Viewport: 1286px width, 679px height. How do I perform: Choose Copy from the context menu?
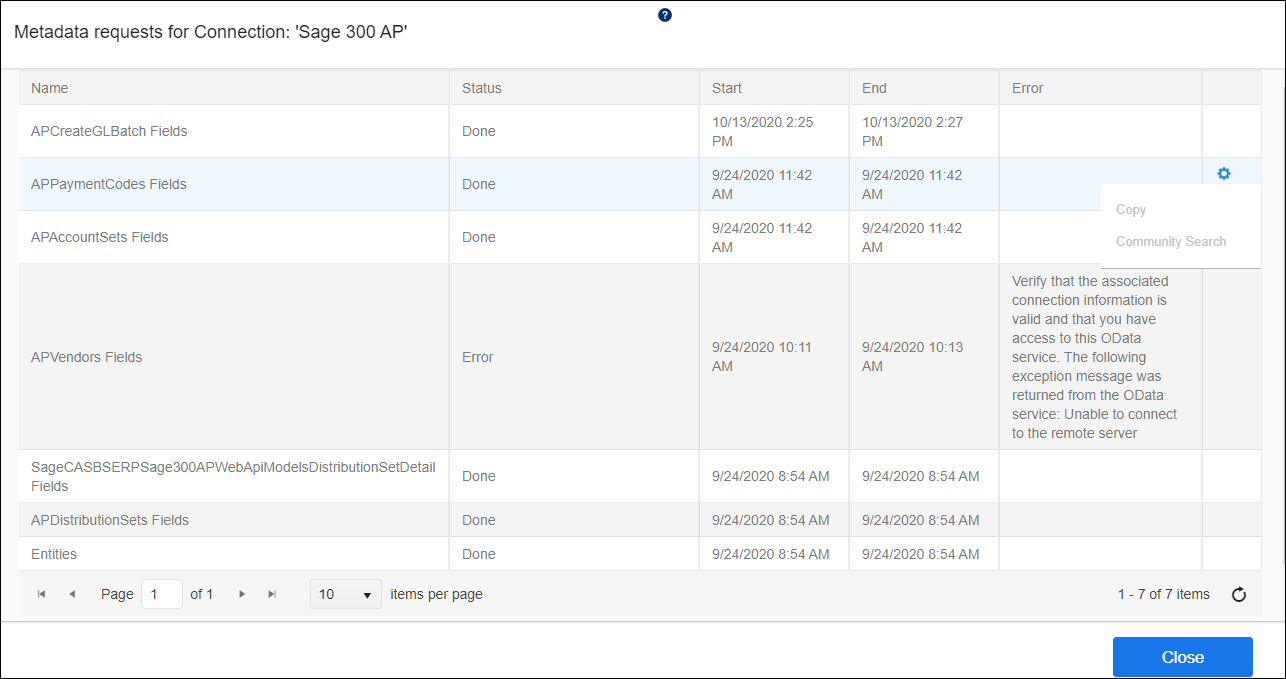(x=1131, y=210)
